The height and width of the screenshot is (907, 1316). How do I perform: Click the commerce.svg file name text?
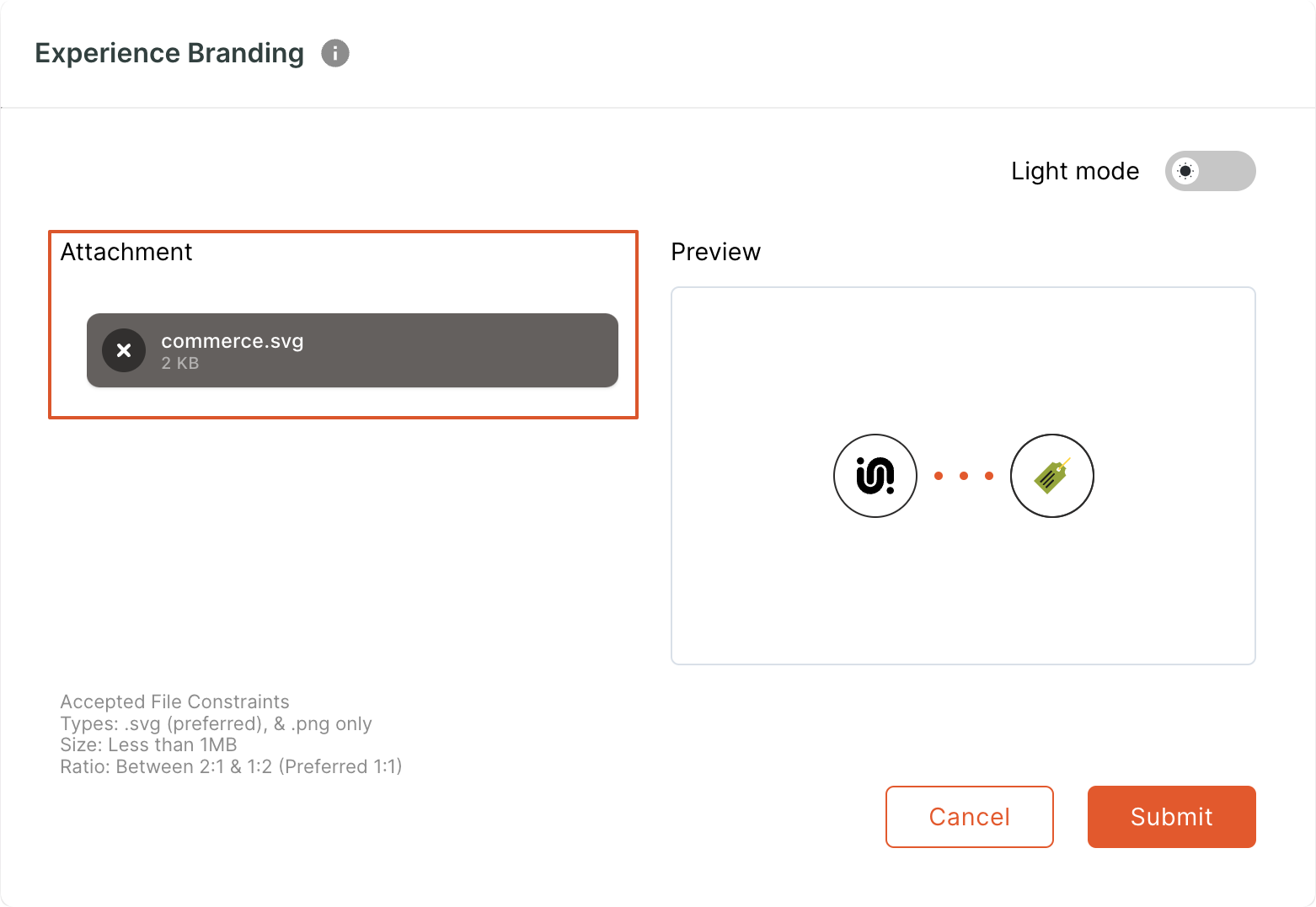coord(233,341)
